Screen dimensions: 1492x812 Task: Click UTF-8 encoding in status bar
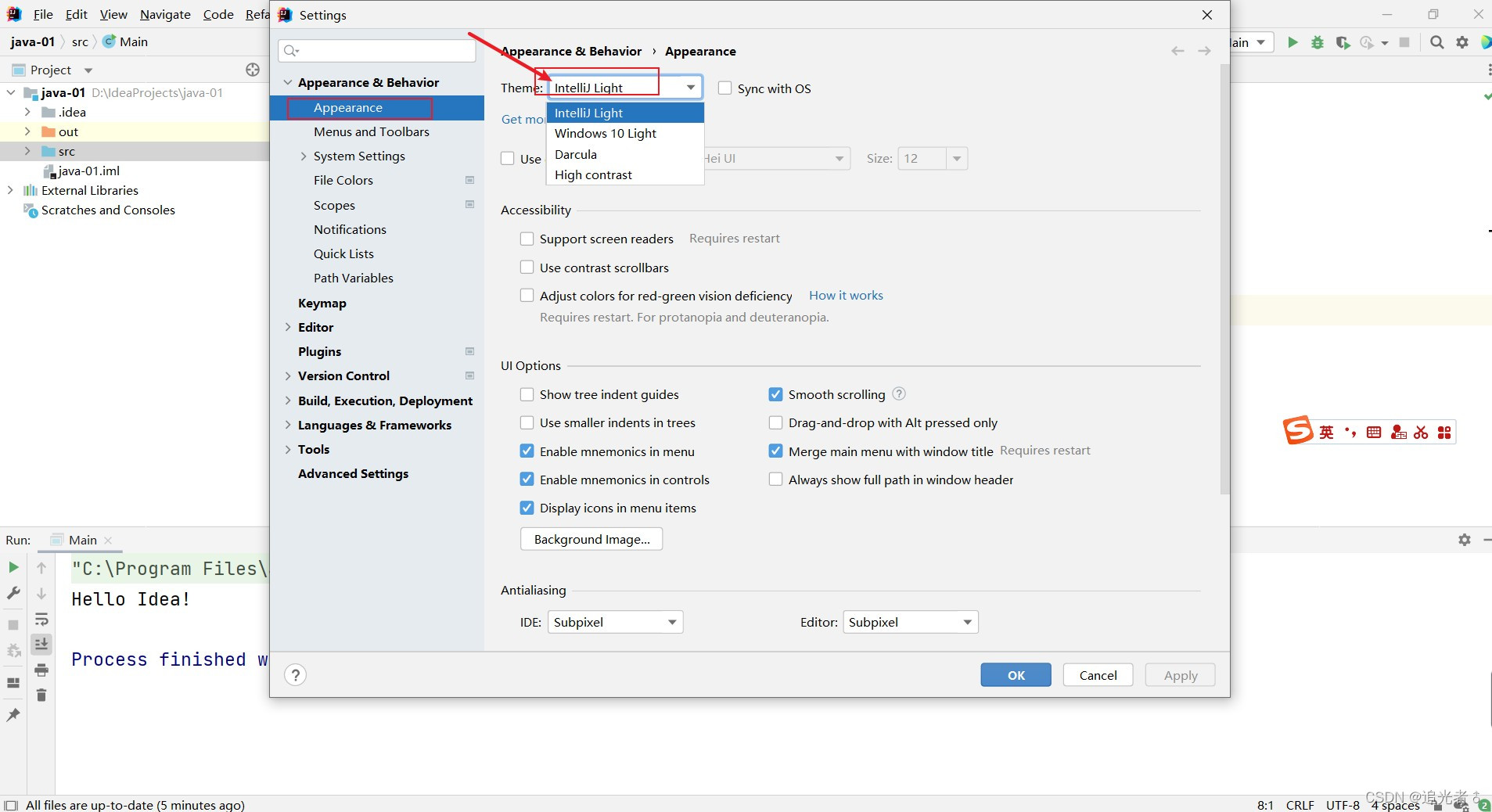coord(1343,805)
